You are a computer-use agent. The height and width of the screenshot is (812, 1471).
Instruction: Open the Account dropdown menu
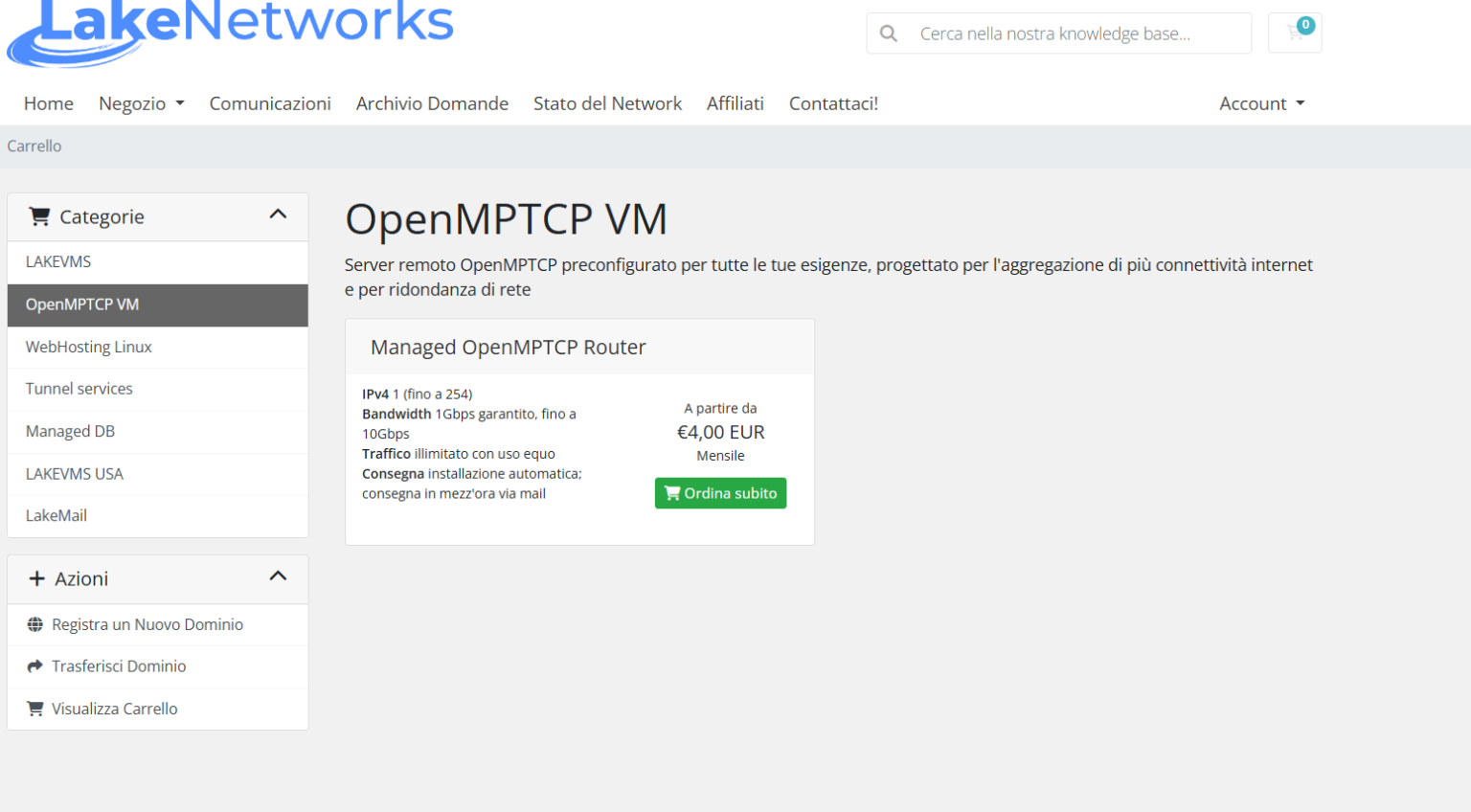[1261, 103]
